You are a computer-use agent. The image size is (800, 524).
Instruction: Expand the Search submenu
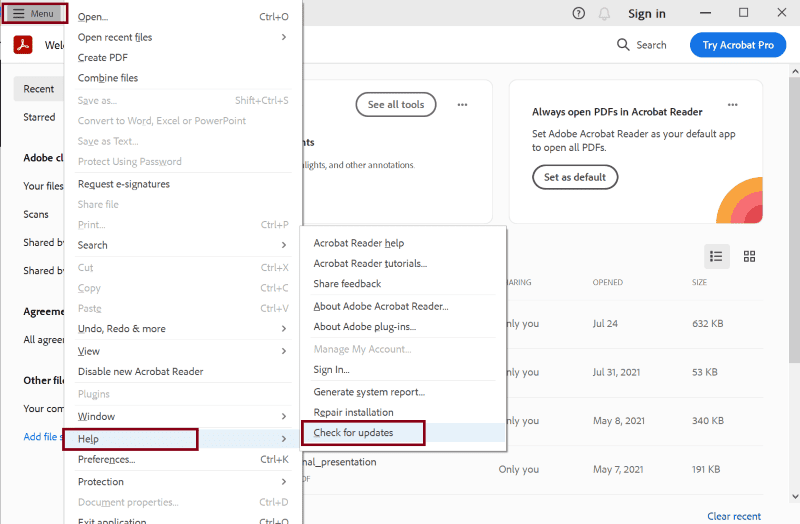183,245
